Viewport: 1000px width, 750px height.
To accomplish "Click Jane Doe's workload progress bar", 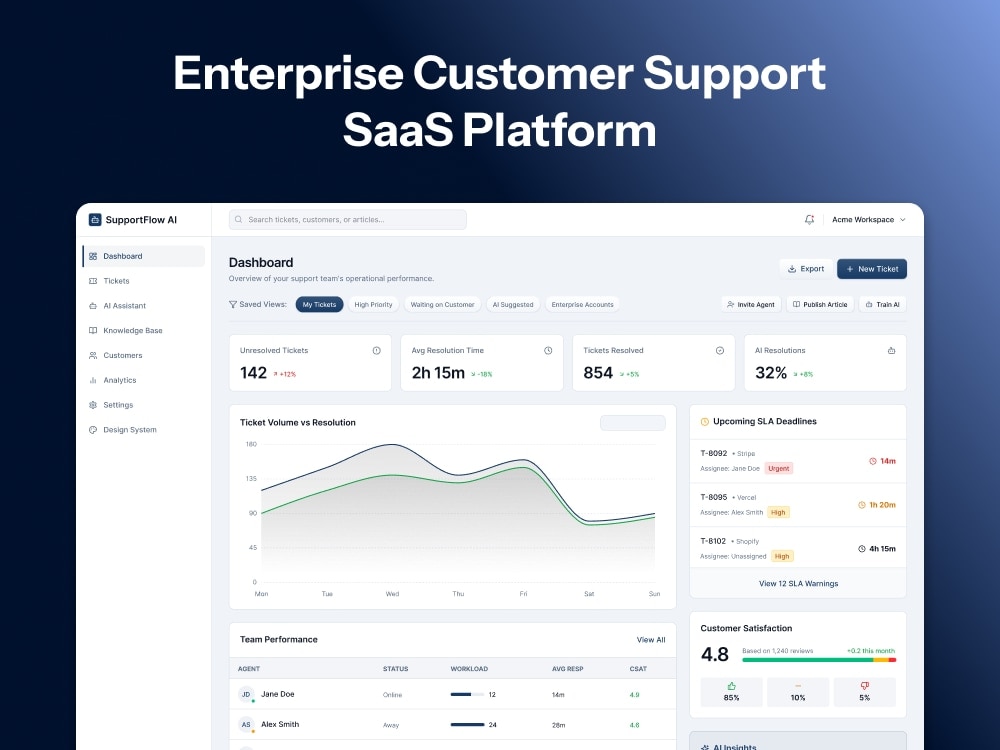I will [467, 695].
